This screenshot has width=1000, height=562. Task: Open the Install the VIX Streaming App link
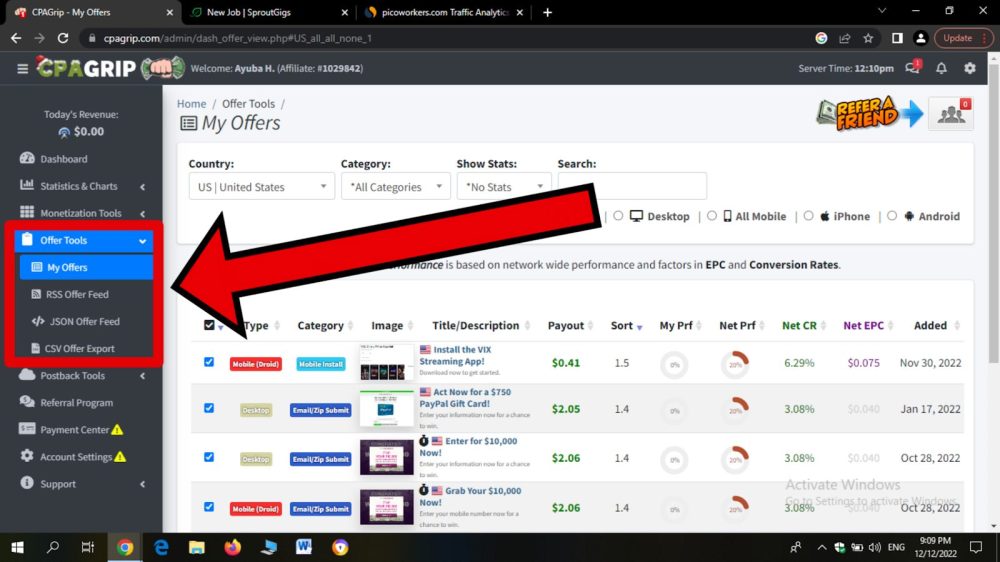coord(462,355)
